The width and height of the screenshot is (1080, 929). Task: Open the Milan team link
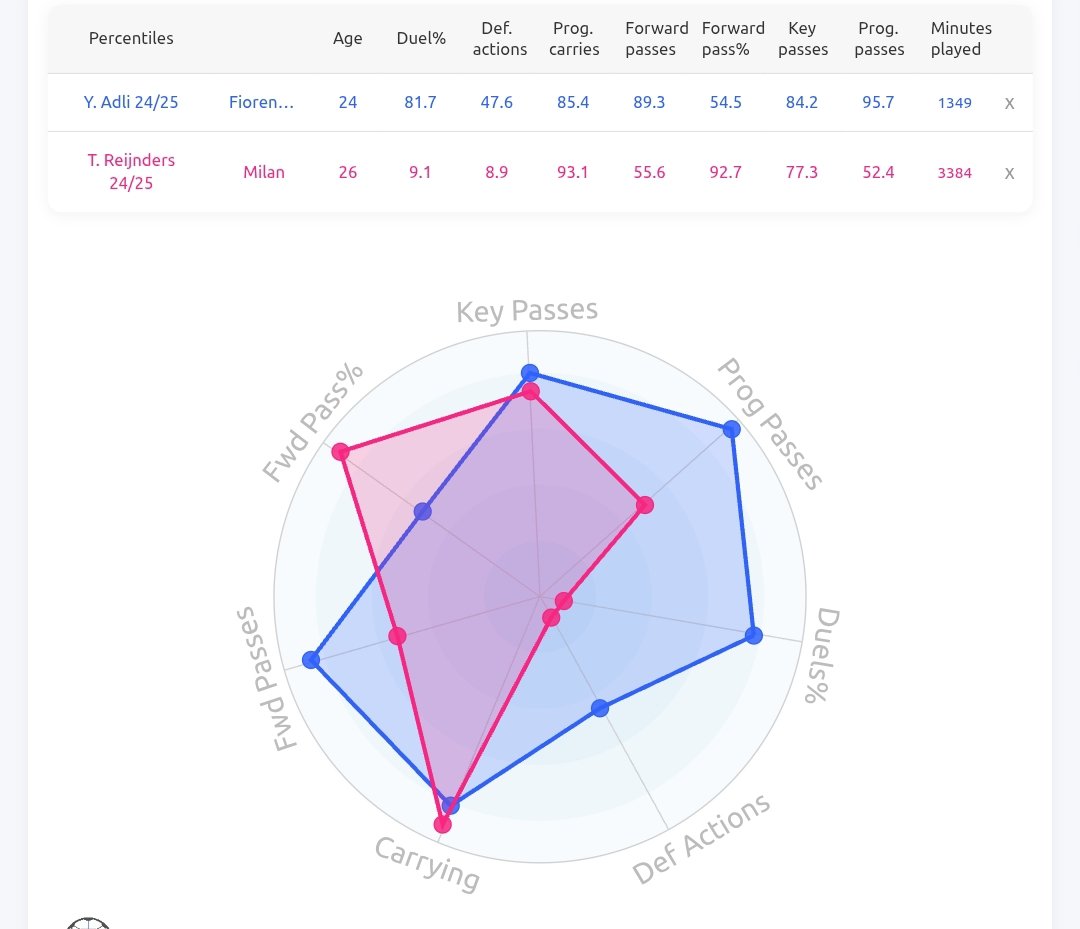coord(264,171)
